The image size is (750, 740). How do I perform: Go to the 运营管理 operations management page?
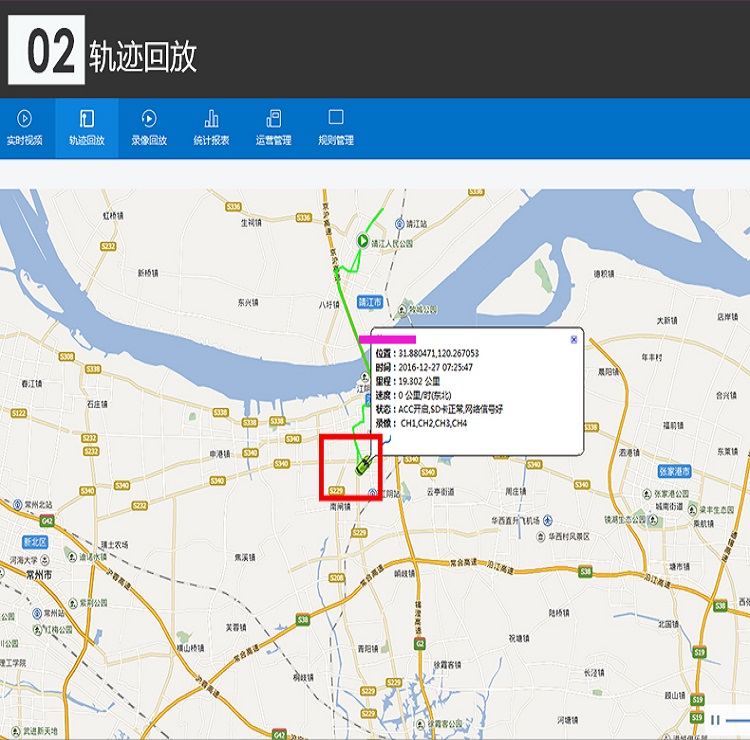click(273, 128)
